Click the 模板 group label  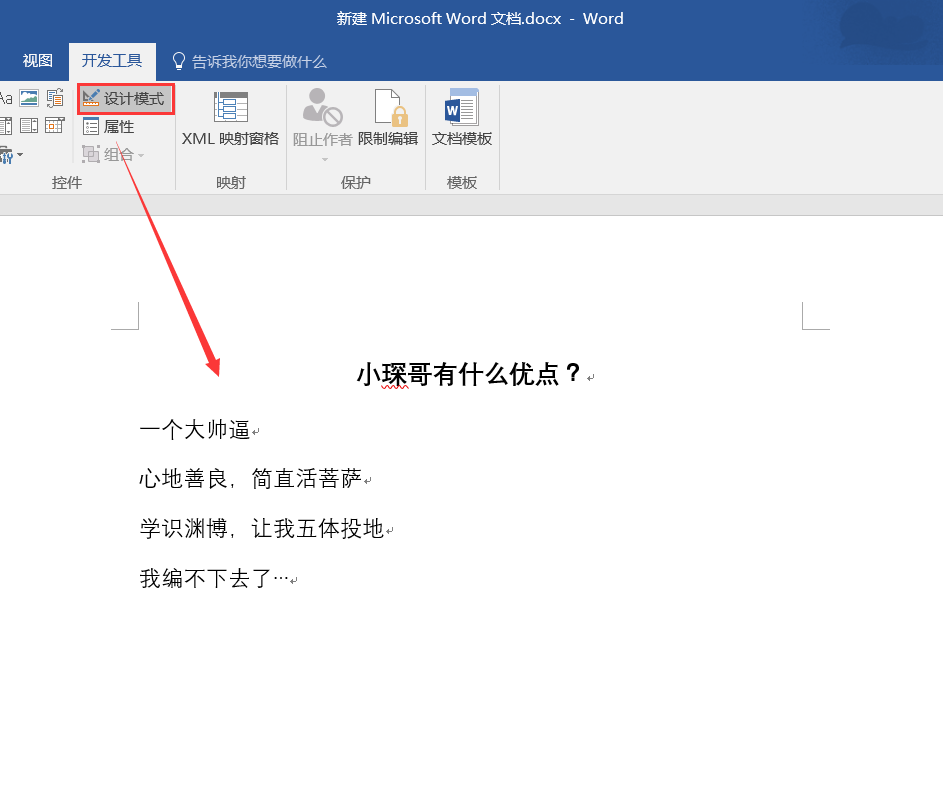pos(462,182)
